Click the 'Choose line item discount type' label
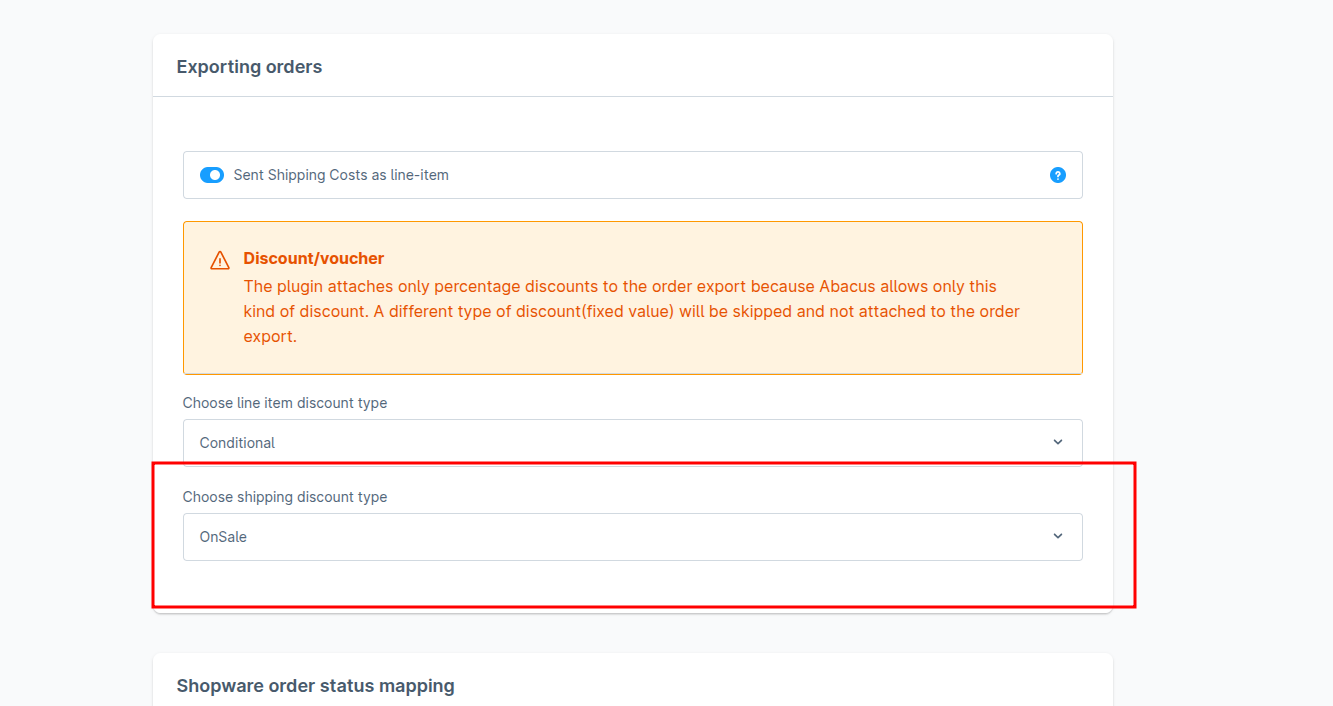Image resolution: width=1333 pixels, height=706 pixels. point(284,403)
